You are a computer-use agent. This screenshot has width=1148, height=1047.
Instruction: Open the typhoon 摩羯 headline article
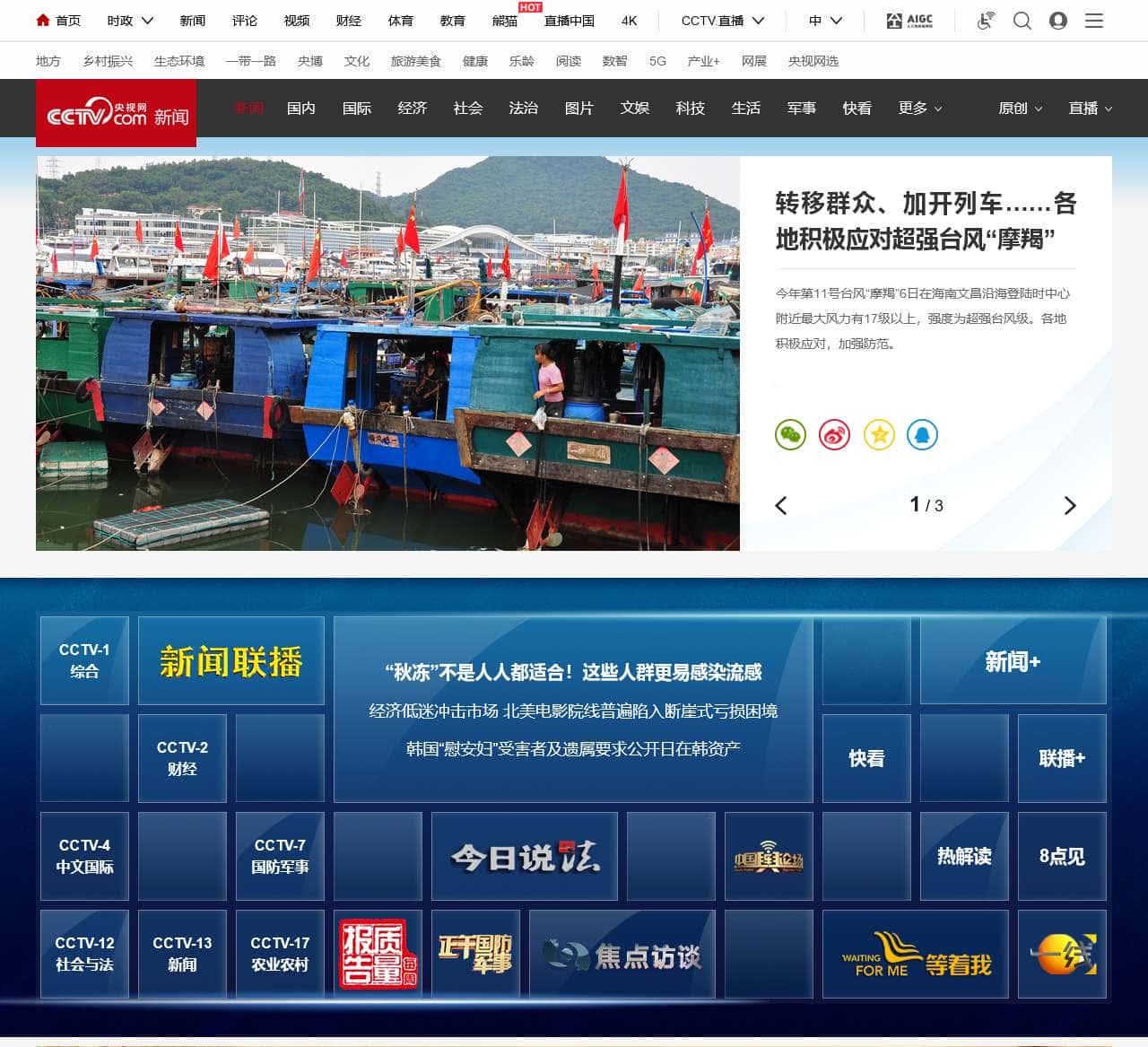coord(925,221)
